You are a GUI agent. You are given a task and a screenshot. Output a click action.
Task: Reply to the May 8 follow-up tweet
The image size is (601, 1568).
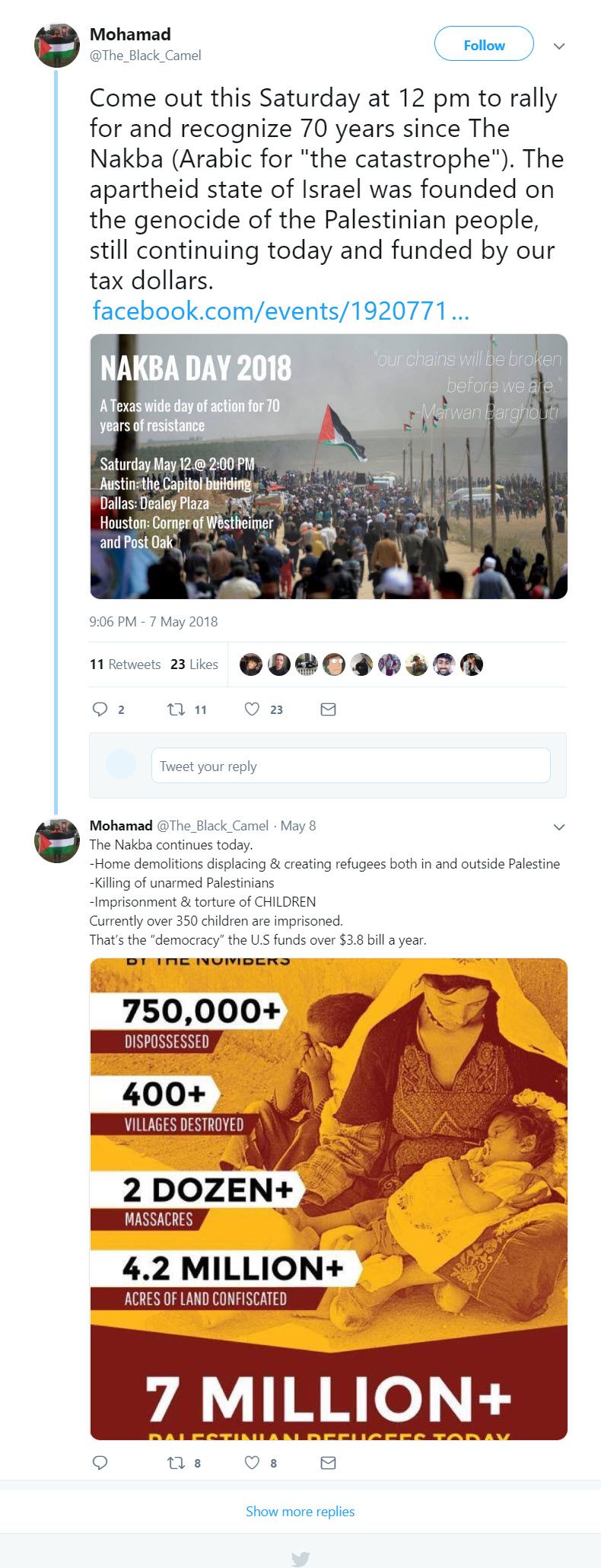(100, 1462)
